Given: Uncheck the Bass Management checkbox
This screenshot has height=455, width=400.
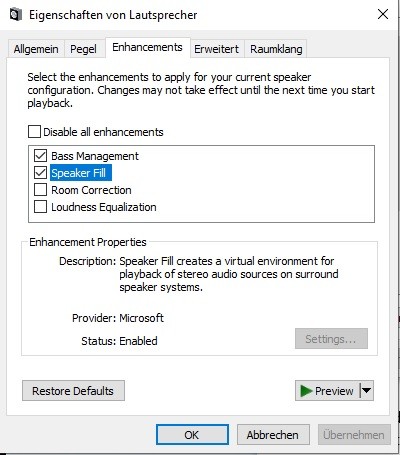Looking at the screenshot, I should tap(40, 156).
